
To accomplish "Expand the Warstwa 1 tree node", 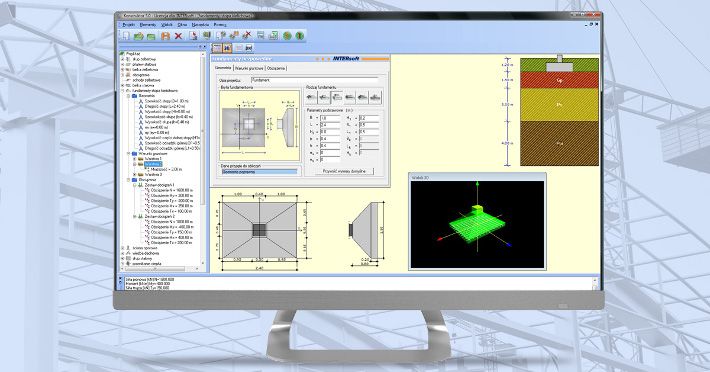I will 134,159.
